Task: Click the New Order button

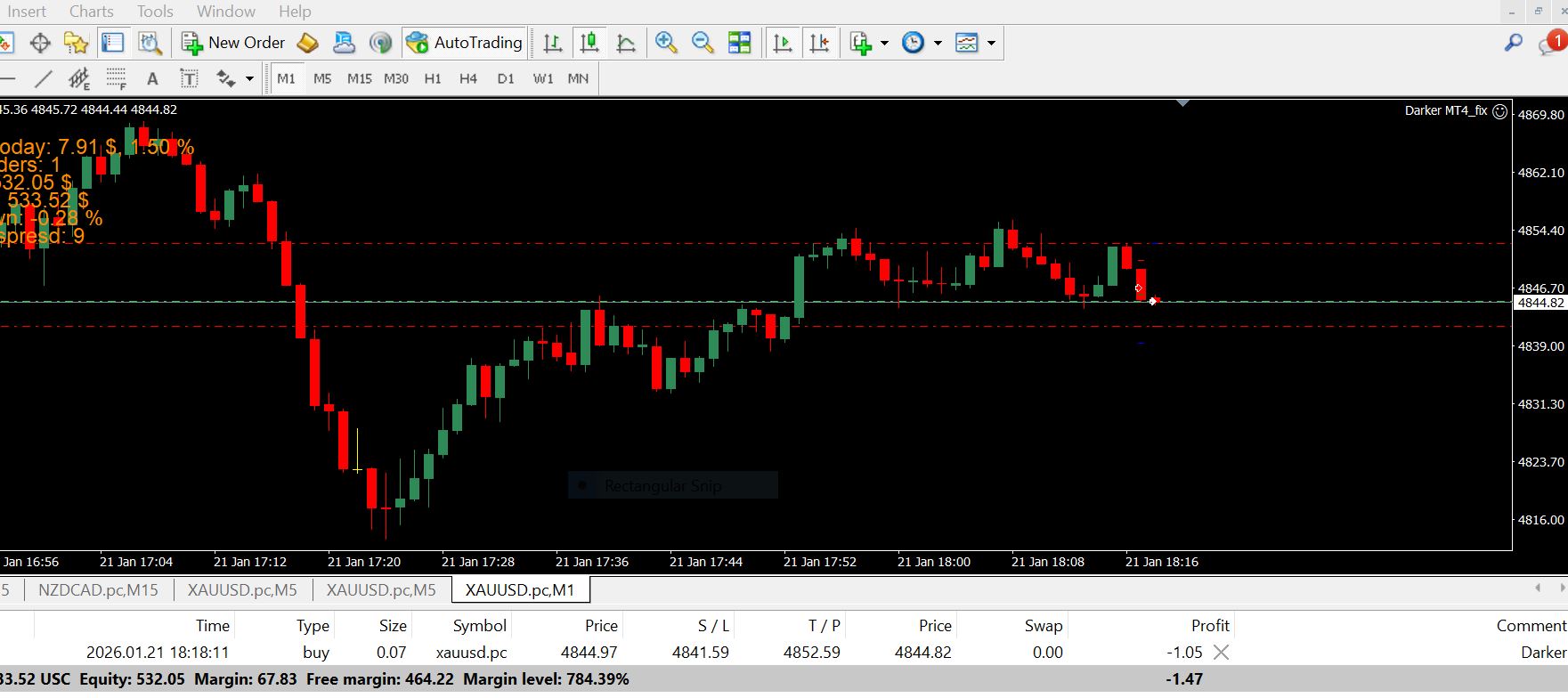Action: pyautogui.click(x=233, y=43)
